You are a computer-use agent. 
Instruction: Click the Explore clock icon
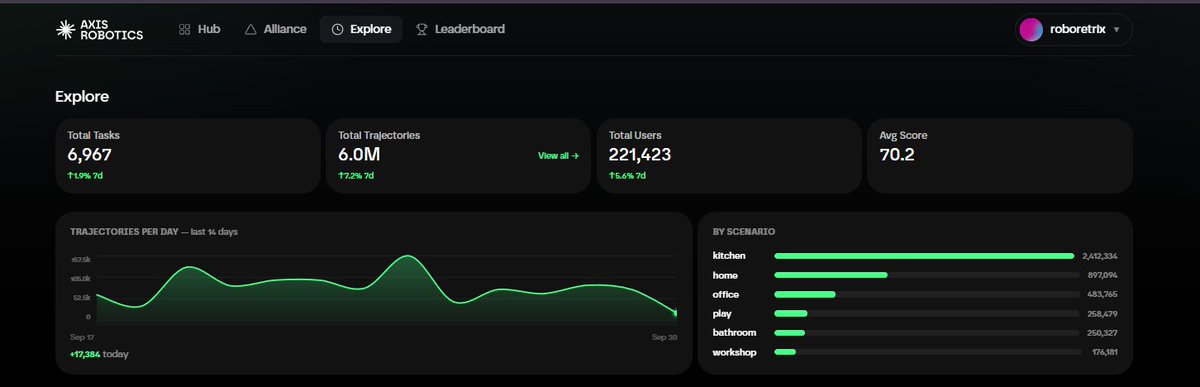click(337, 29)
